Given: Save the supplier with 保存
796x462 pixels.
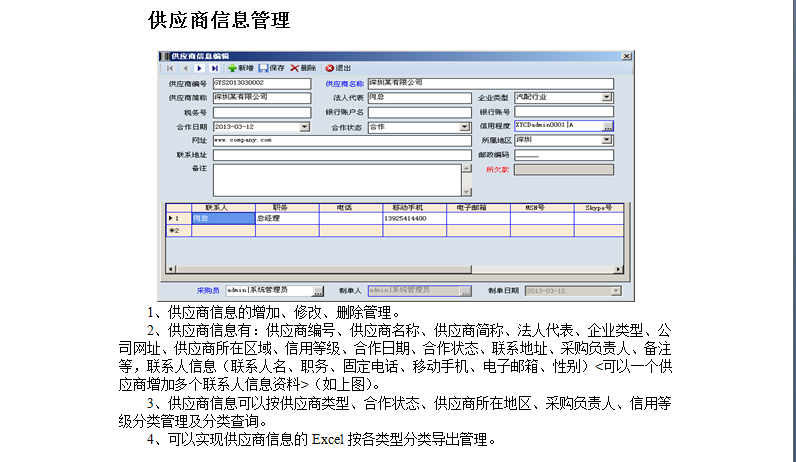Looking at the screenshot, I should (271, 68).
